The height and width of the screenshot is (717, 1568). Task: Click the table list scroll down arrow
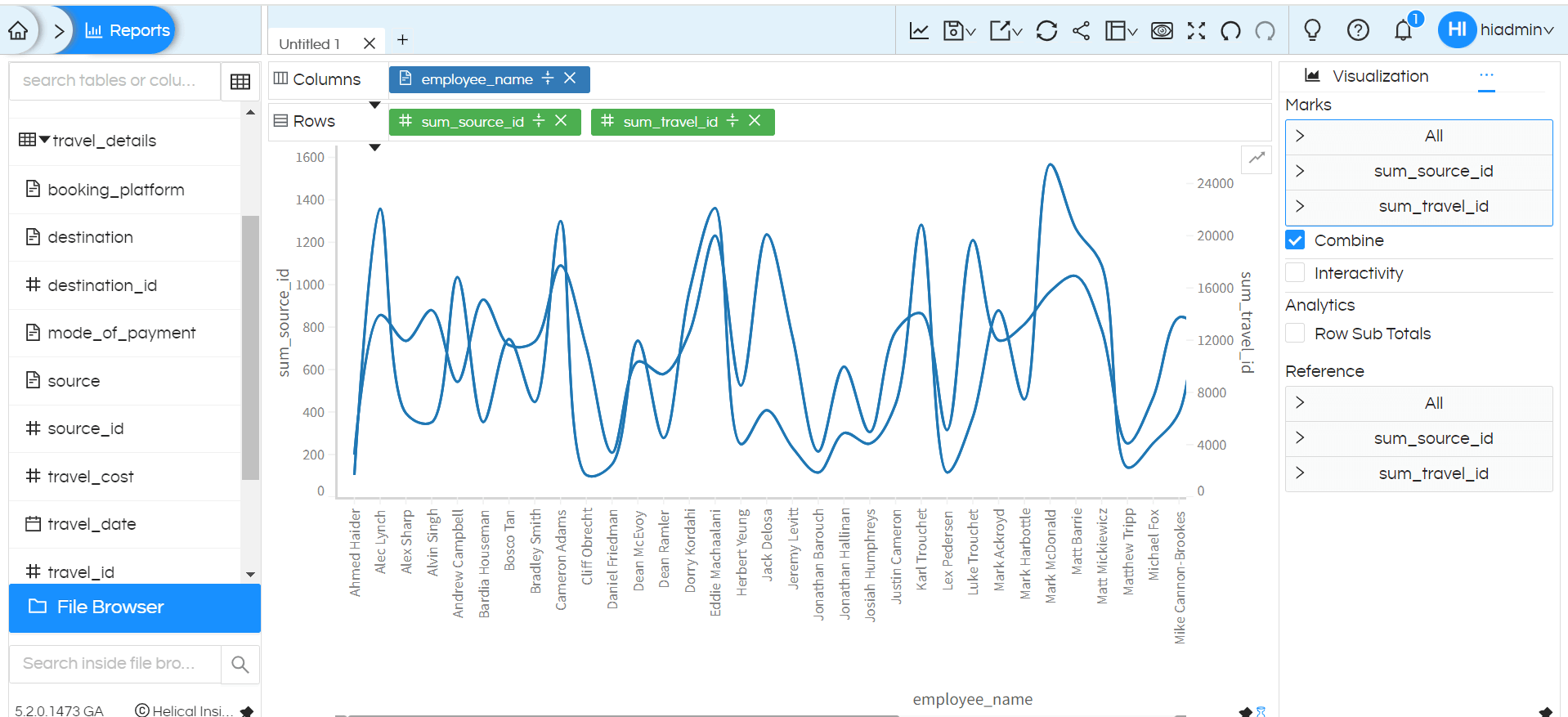tap(250, 575)
